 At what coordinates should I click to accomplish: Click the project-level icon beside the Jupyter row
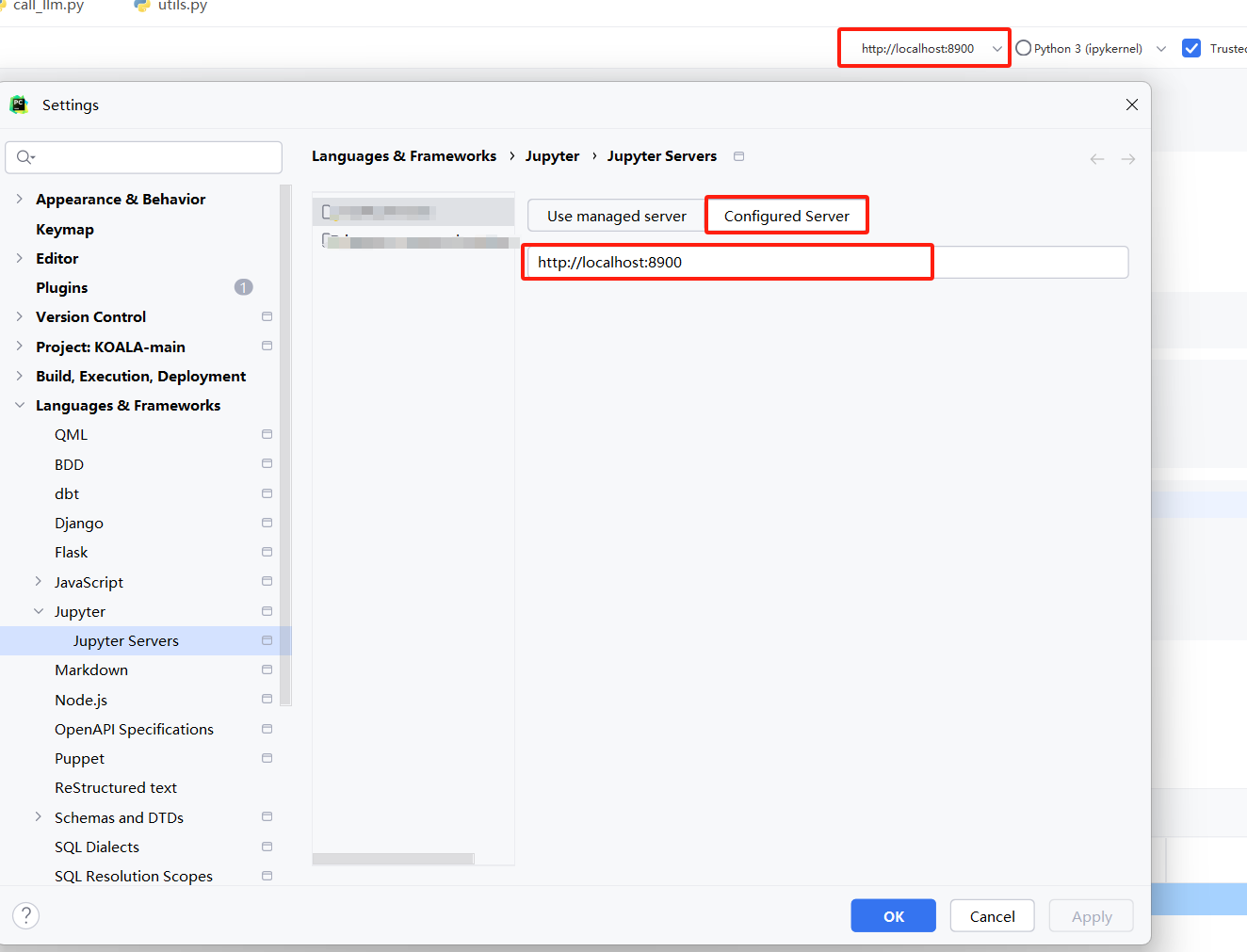(x=267, y=611)
